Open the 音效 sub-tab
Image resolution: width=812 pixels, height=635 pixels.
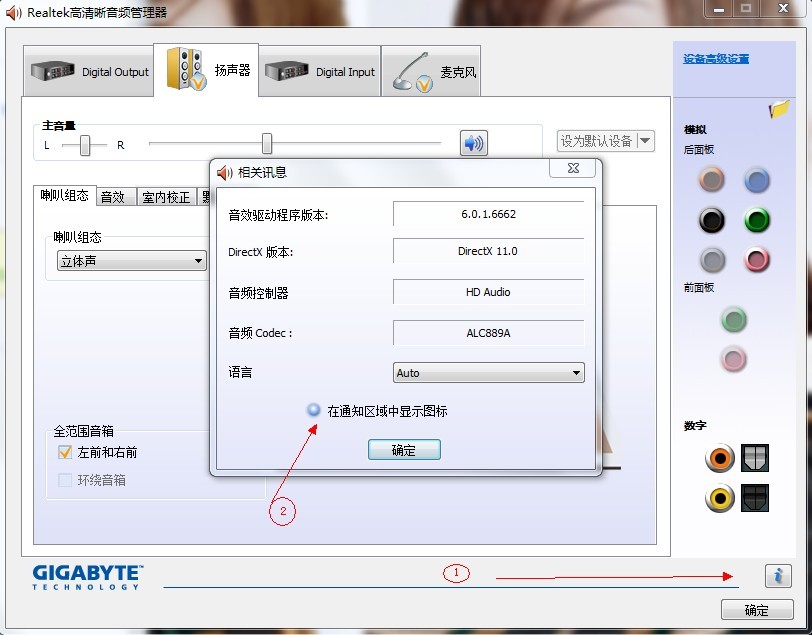pos(116,197)
